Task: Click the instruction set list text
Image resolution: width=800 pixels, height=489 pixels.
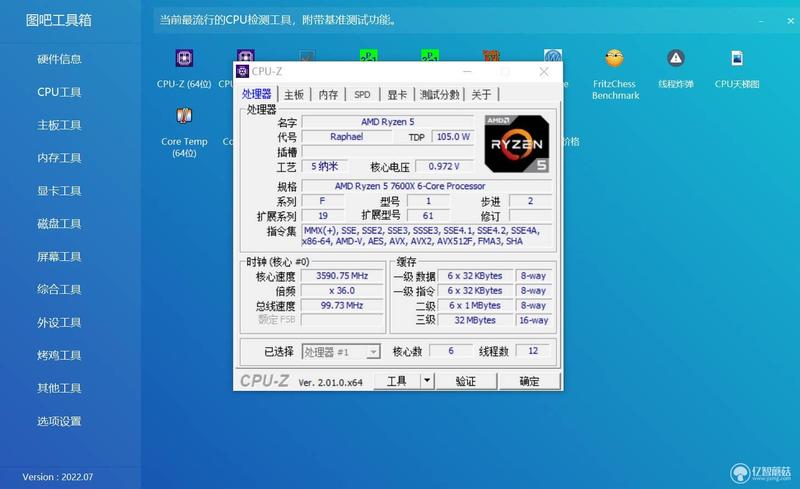Action: [427, 236]
